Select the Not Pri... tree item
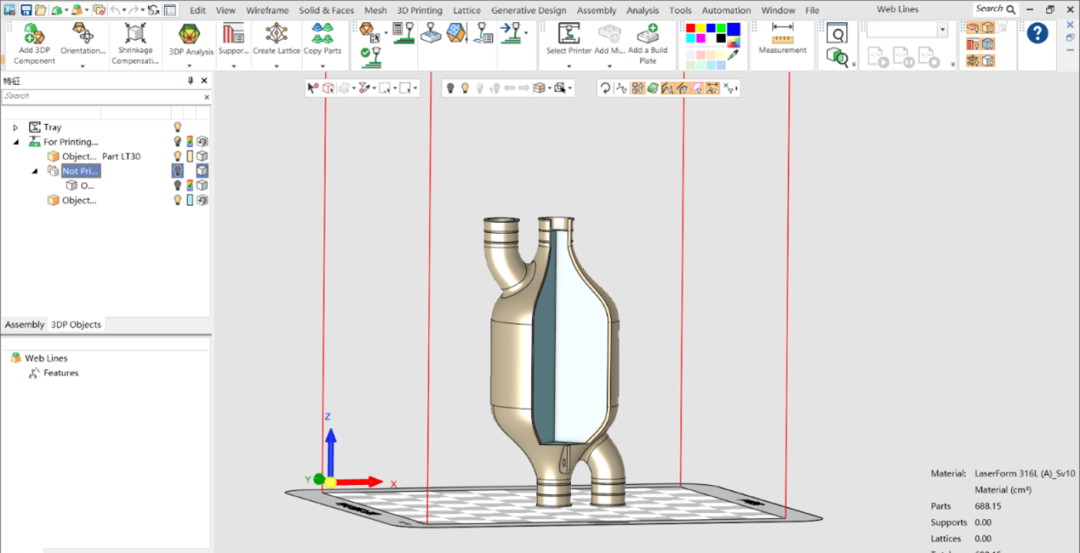The width and height of the screenshot is (1080, 553). click(81, 171)
